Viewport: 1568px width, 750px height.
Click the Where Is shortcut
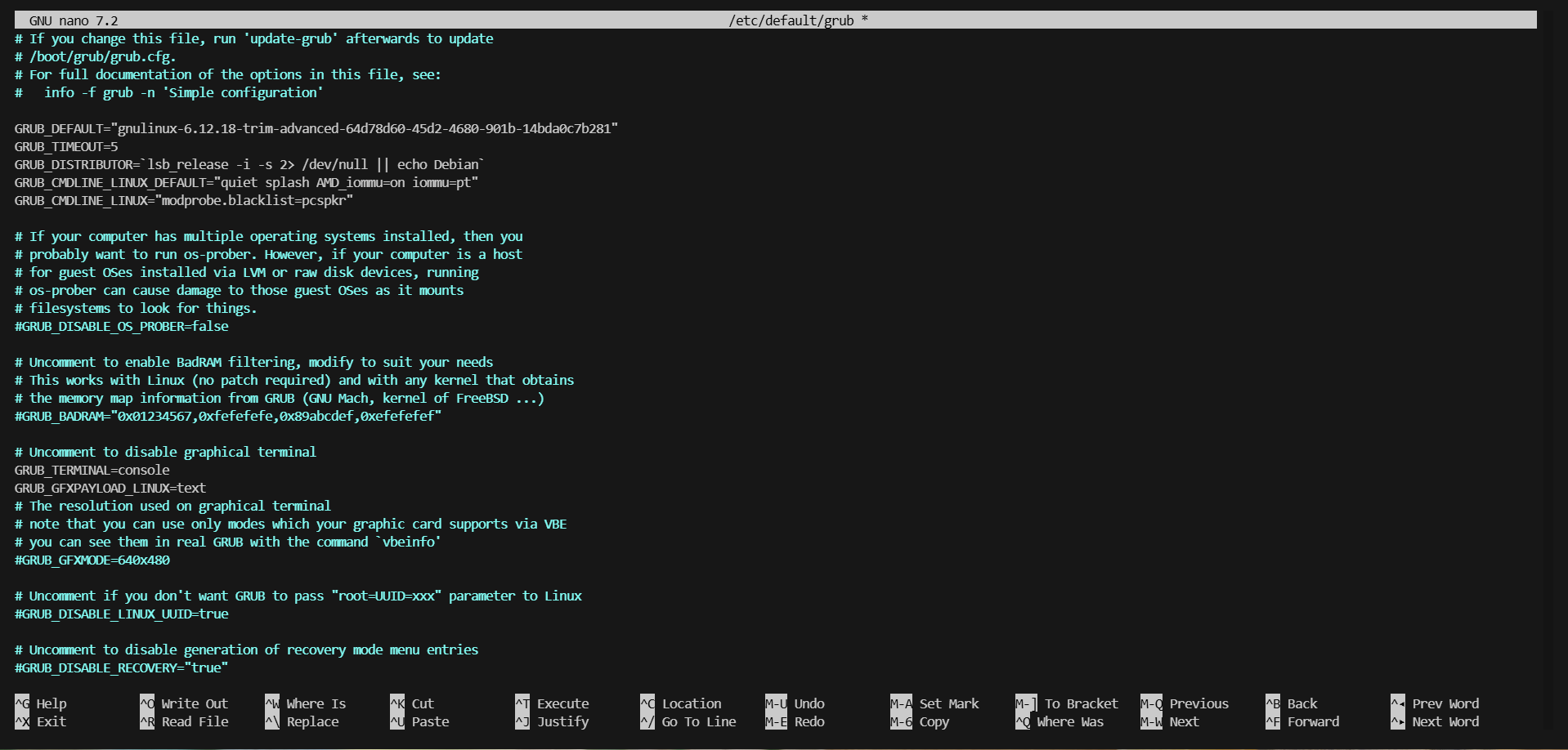click(x=306, y=703)
